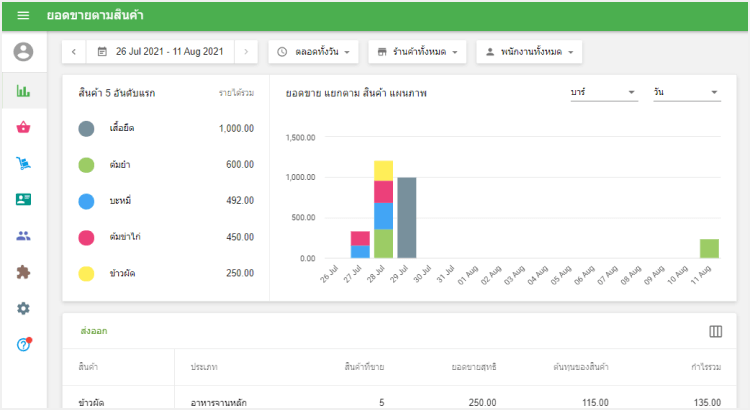Click the gray เสื้อยืด color swatch
This screenshot has height=410, width=750.
[87, 129]
